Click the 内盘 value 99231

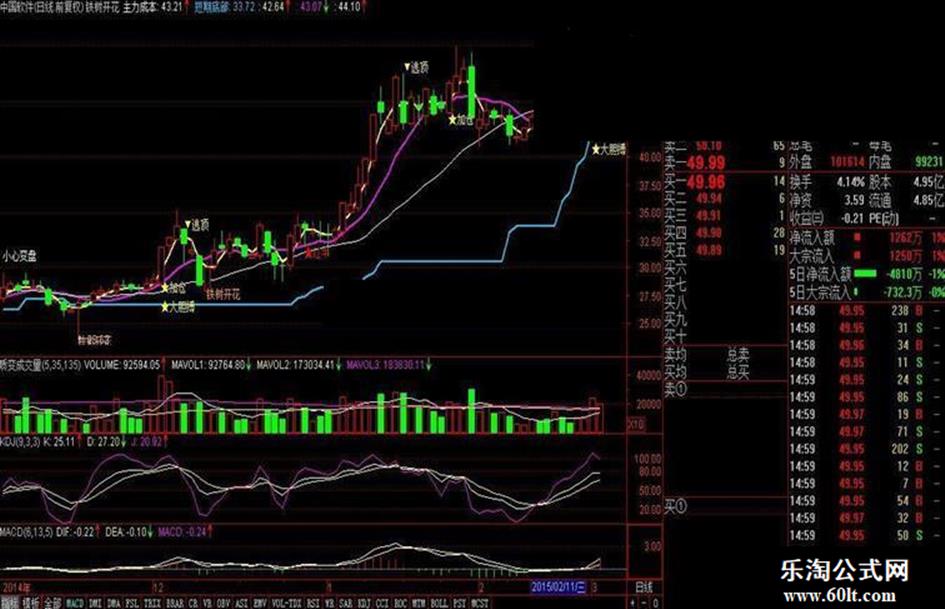tap(928, 162)
